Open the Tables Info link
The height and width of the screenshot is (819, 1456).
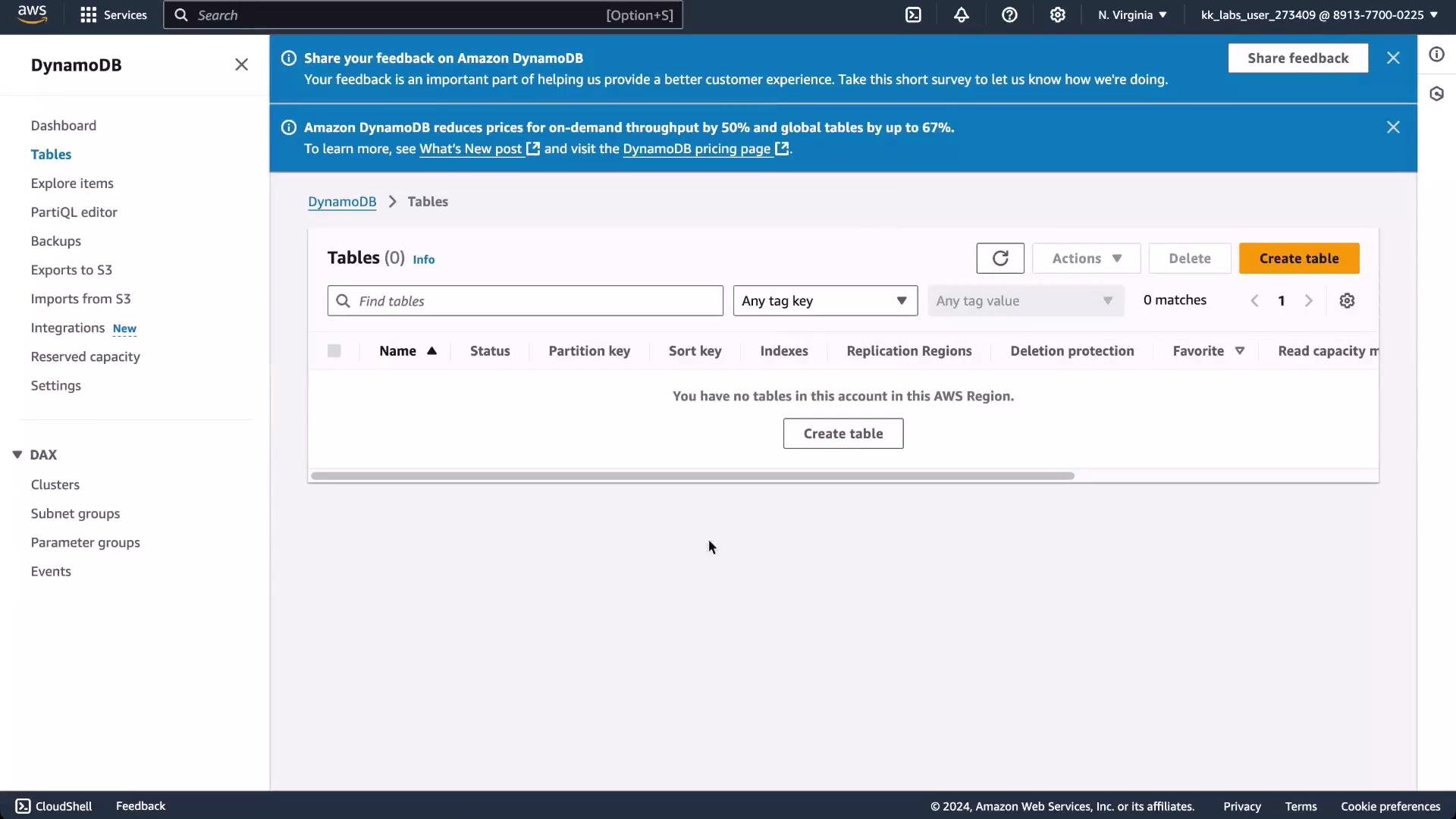423,259
